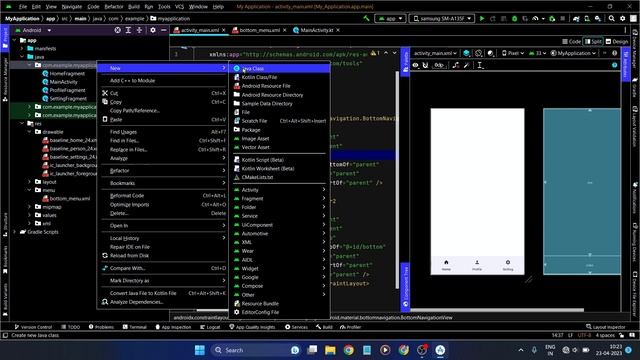This screenshot has height=360, width=640.
Task: Open MyApplication theme dropdown
Action: pos(573,53)
